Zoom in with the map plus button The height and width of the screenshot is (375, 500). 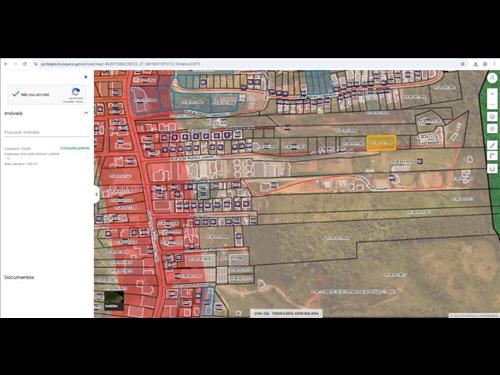pos(492,94)
